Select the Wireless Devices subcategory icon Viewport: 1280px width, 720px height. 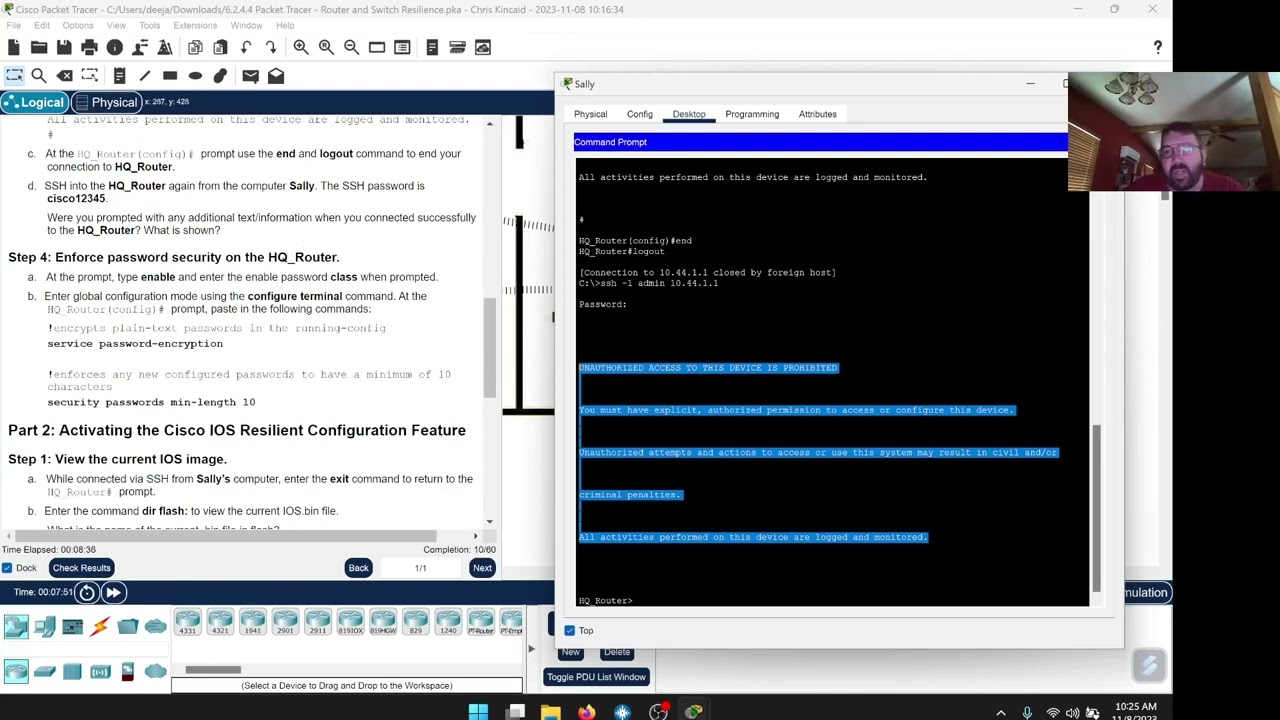tap(100, 671)
